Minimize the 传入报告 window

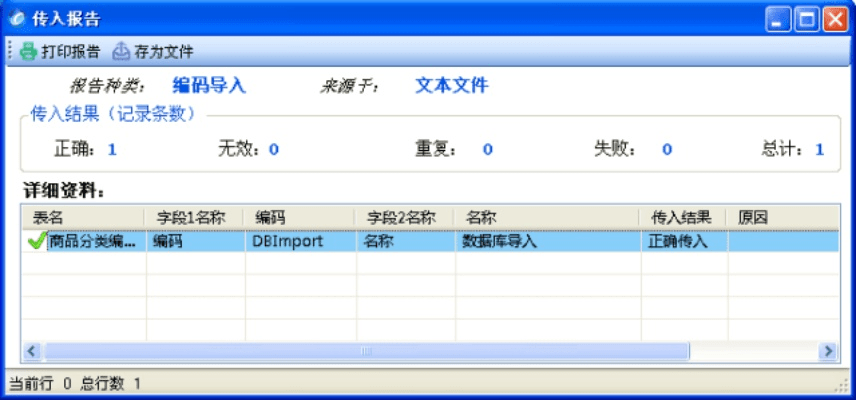(778, 20)
